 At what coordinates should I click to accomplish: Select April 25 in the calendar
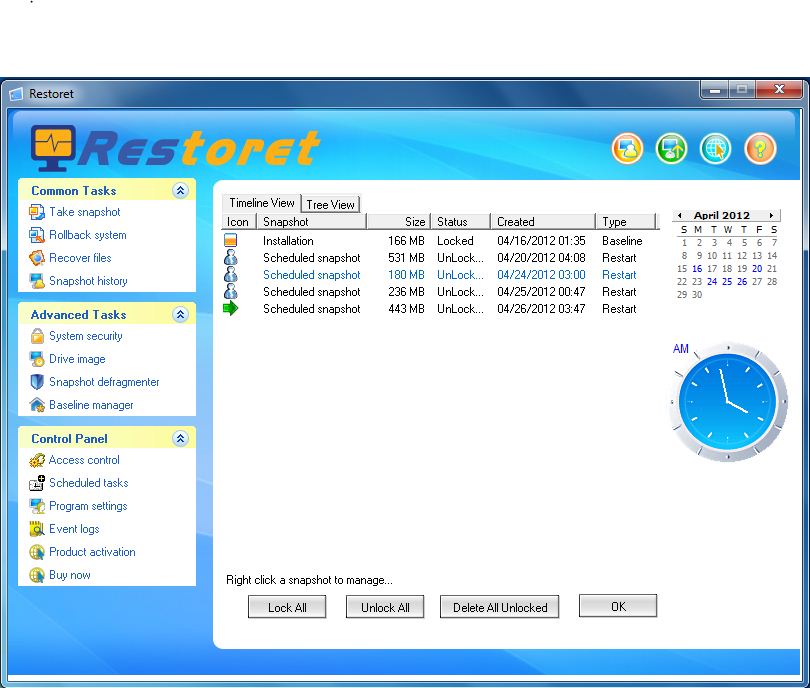pos(727,282)
